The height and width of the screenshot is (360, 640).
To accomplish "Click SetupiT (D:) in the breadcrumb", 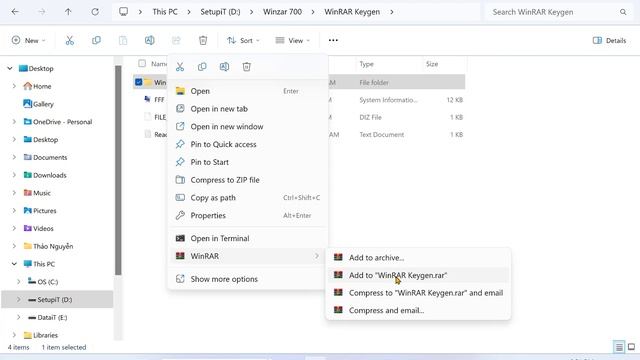I will [x=220, y=12].
